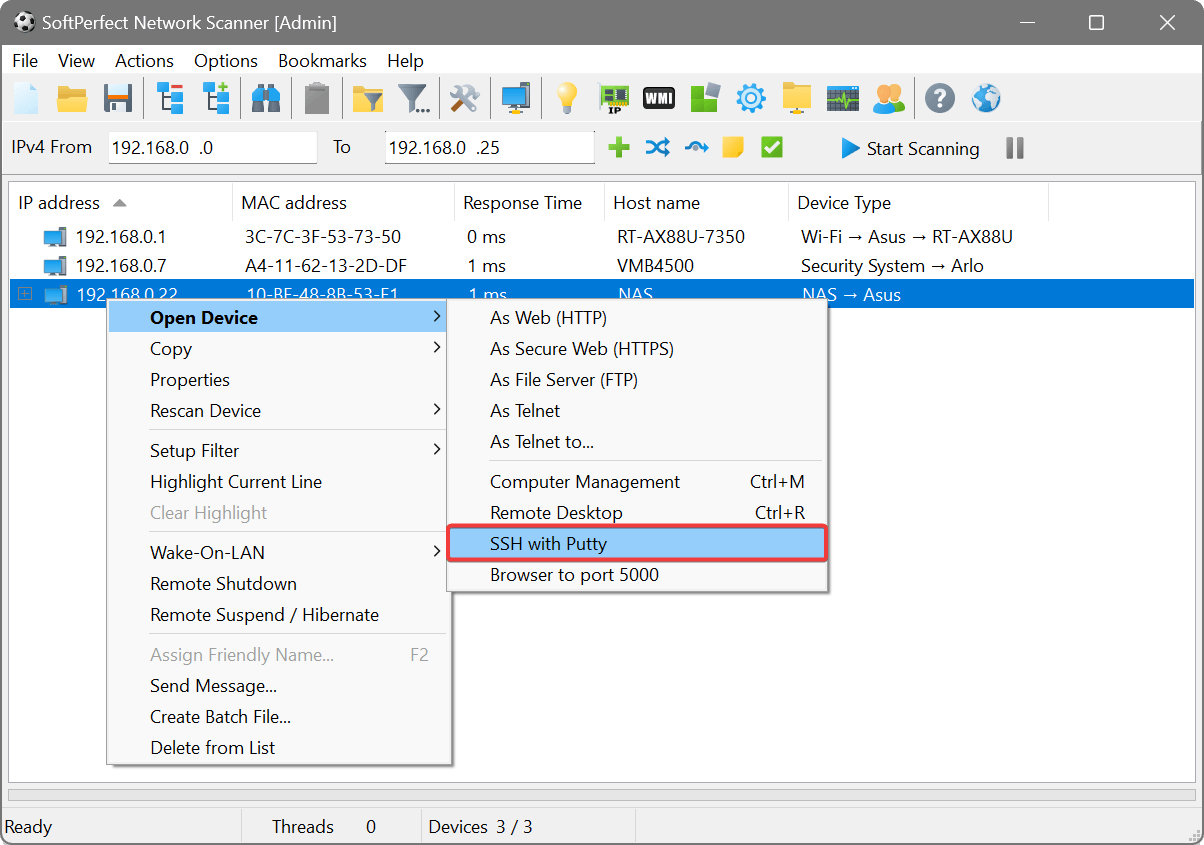Screen dimensions: 1204x845
Task: Sort by IP address column header
Action: click(120, 203)
